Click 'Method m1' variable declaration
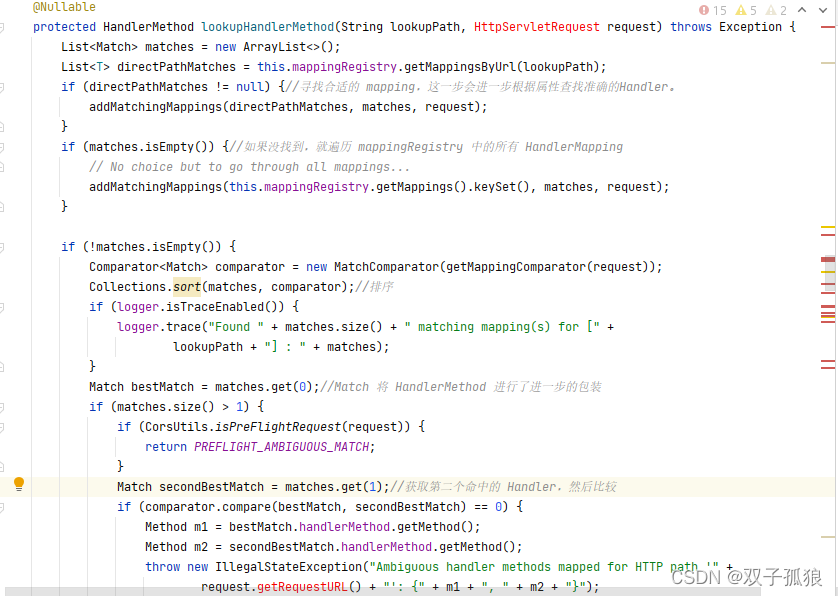The image size is (838, 596). click(x=176, y=527)
